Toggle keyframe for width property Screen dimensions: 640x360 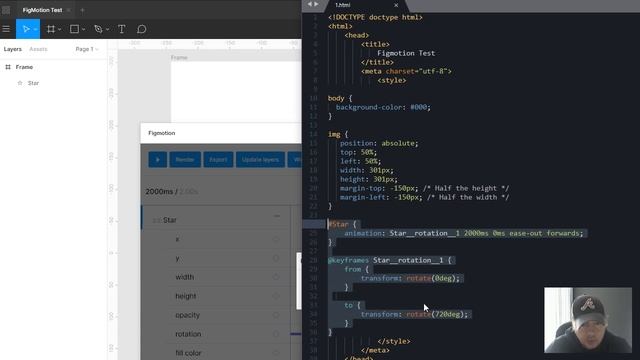pyautogui.click(x=276, y=277)
